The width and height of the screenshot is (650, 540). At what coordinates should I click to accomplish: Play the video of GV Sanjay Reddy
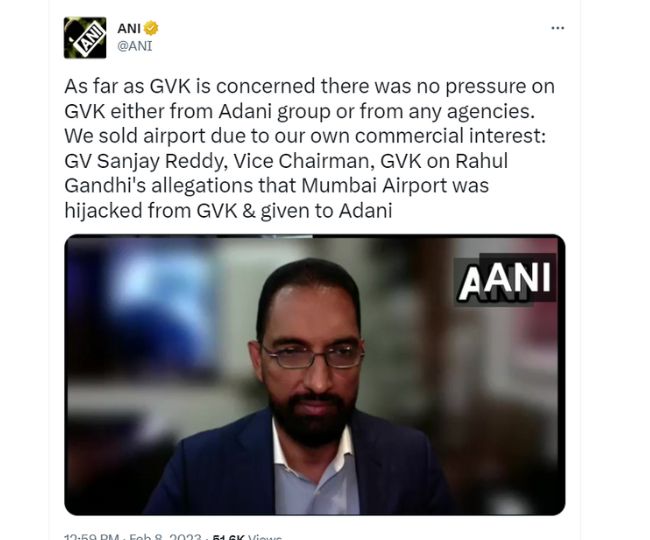(x=315, y=375)
